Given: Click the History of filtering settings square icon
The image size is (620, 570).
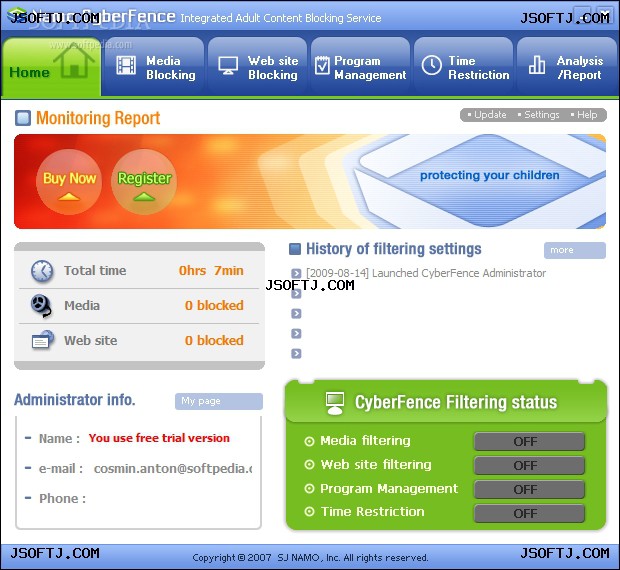Looking at the screenshot, I should click(295, 249).
